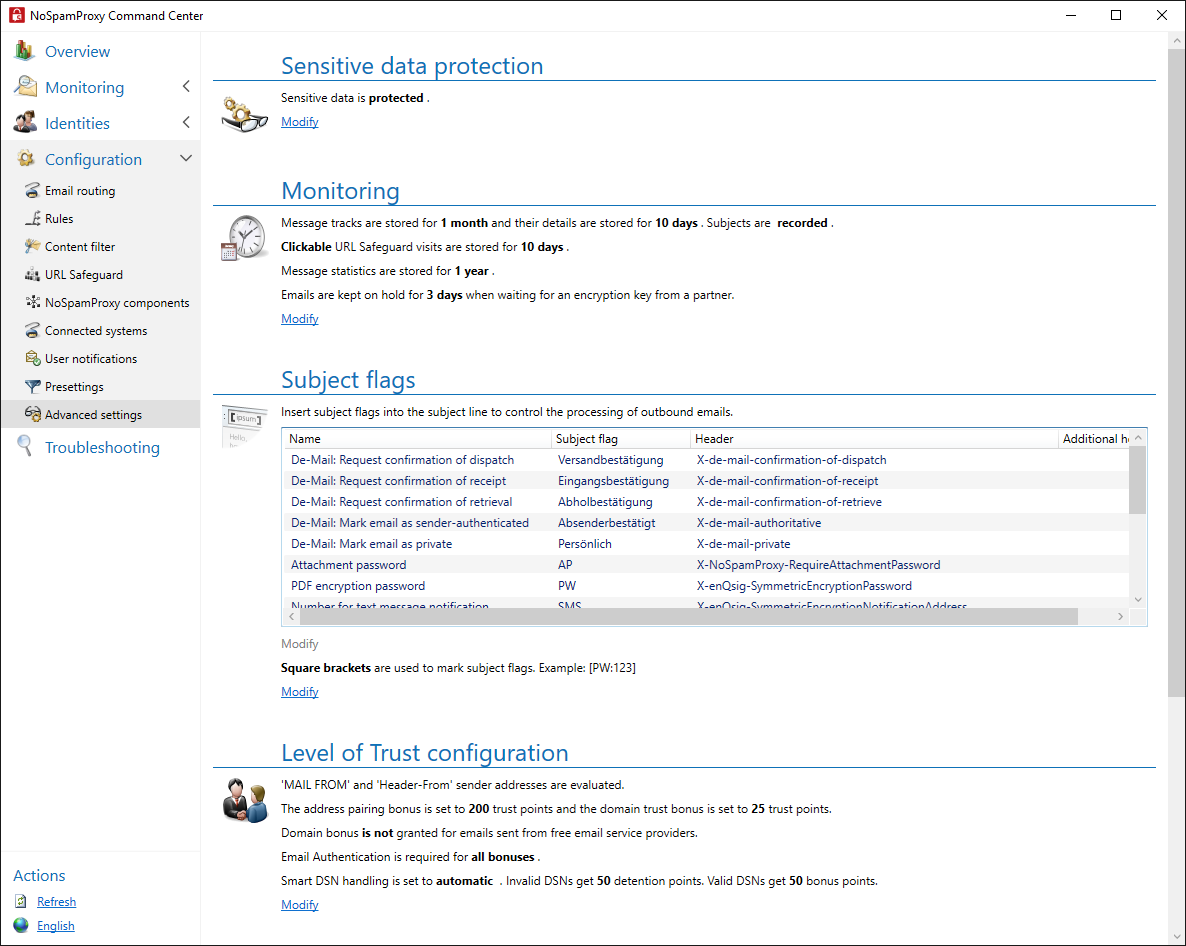
Task: Click the NoSpamProxy components icon
Action: 33,302
